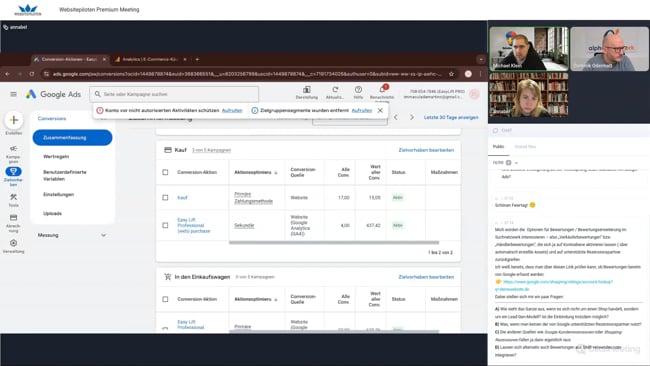The image size is (650, 366).
Task: Click browser forward arrow
Action: [19, 74]
